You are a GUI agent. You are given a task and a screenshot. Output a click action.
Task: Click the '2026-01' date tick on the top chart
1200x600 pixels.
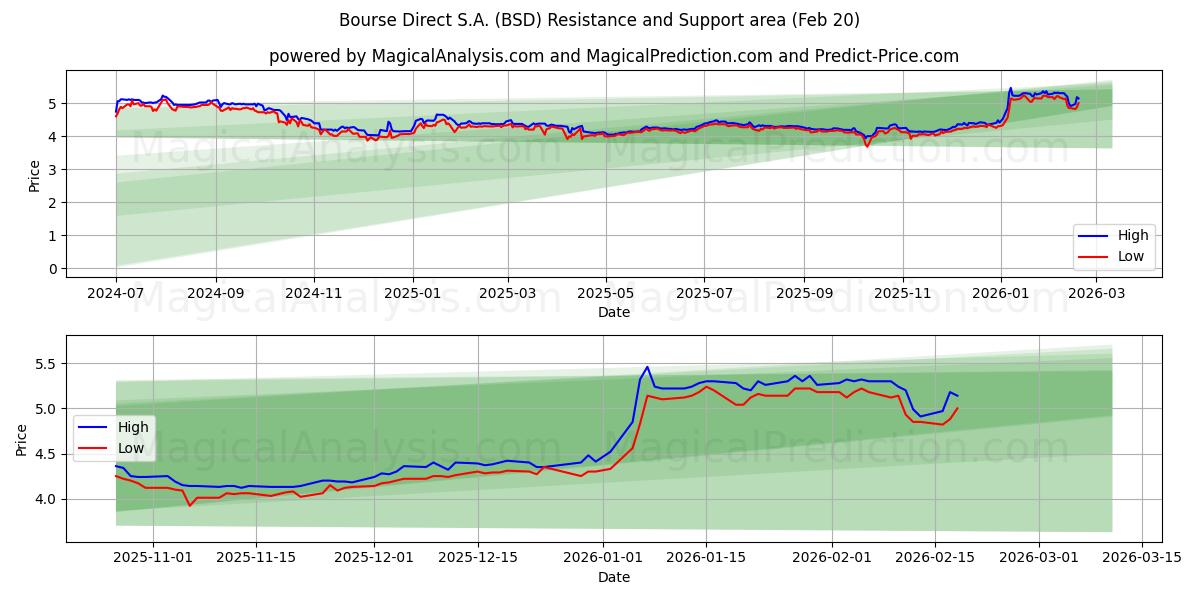click(1001, 294)
